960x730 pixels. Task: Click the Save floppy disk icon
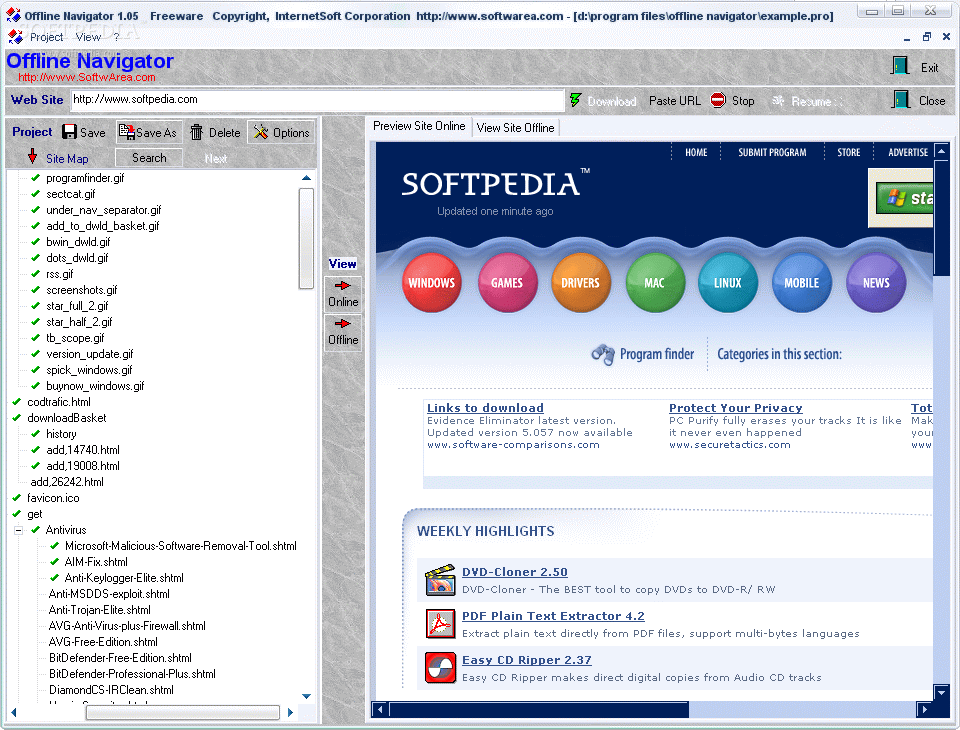tap(69, 132)
